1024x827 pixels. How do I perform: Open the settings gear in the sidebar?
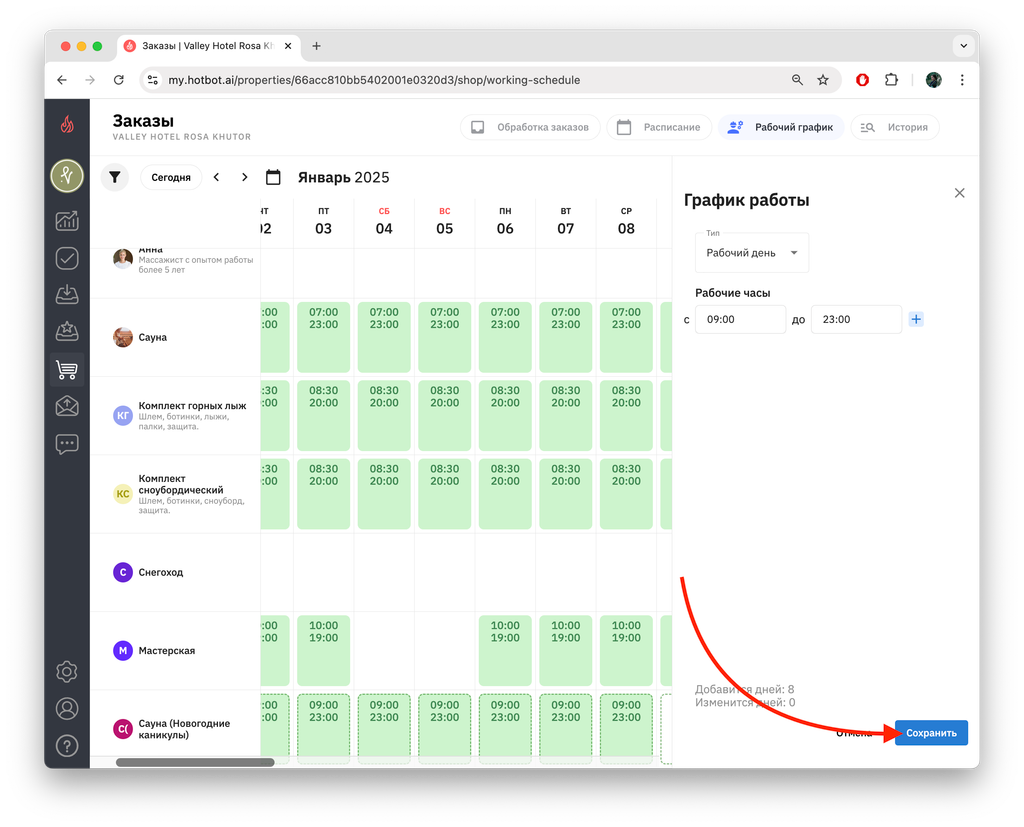(x=67, y=672)
